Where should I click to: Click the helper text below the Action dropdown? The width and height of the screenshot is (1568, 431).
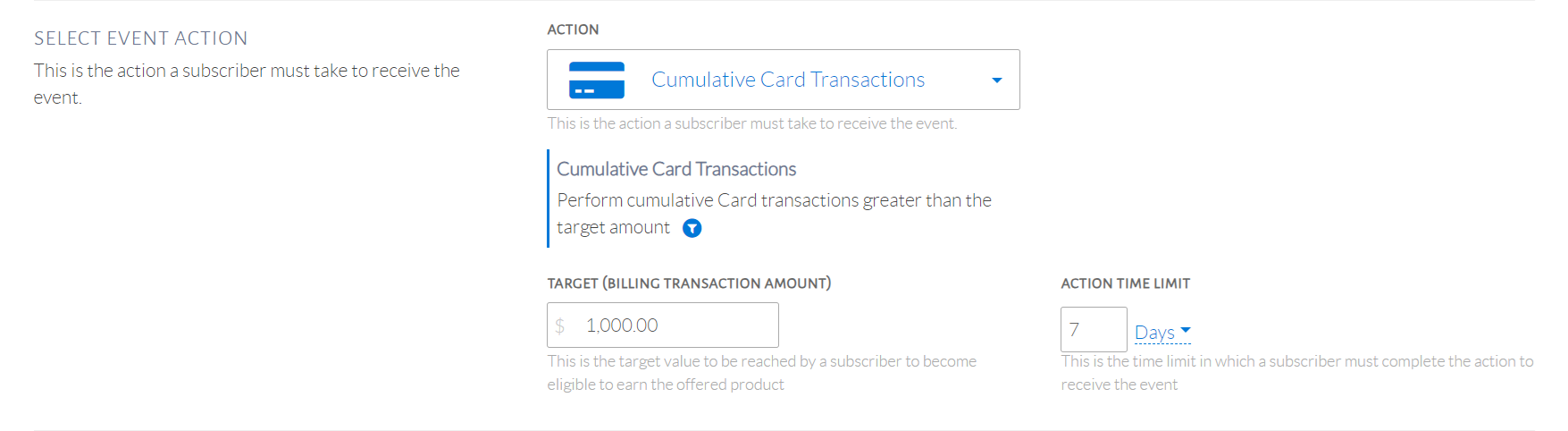[751, 123]
